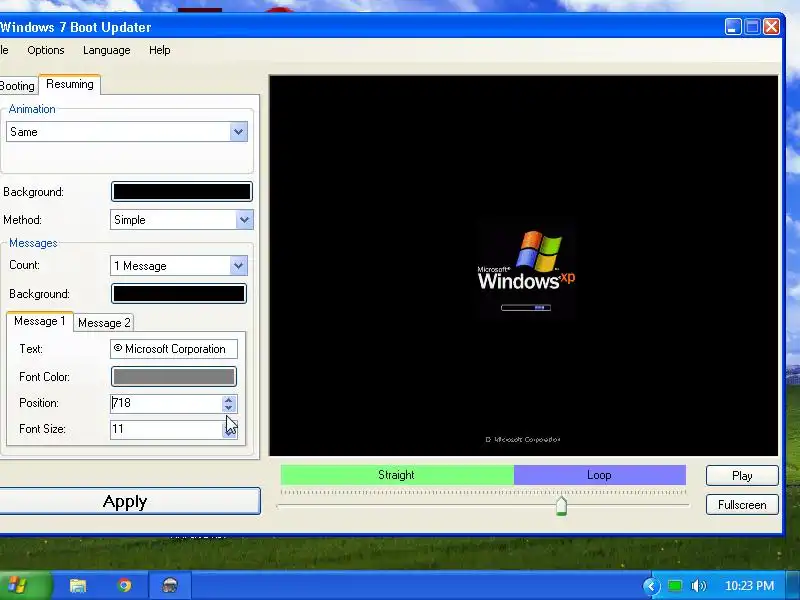The image size is (800, 600).
Task: Expand the Animation dropdown showing Same
Action: (127, 132)
